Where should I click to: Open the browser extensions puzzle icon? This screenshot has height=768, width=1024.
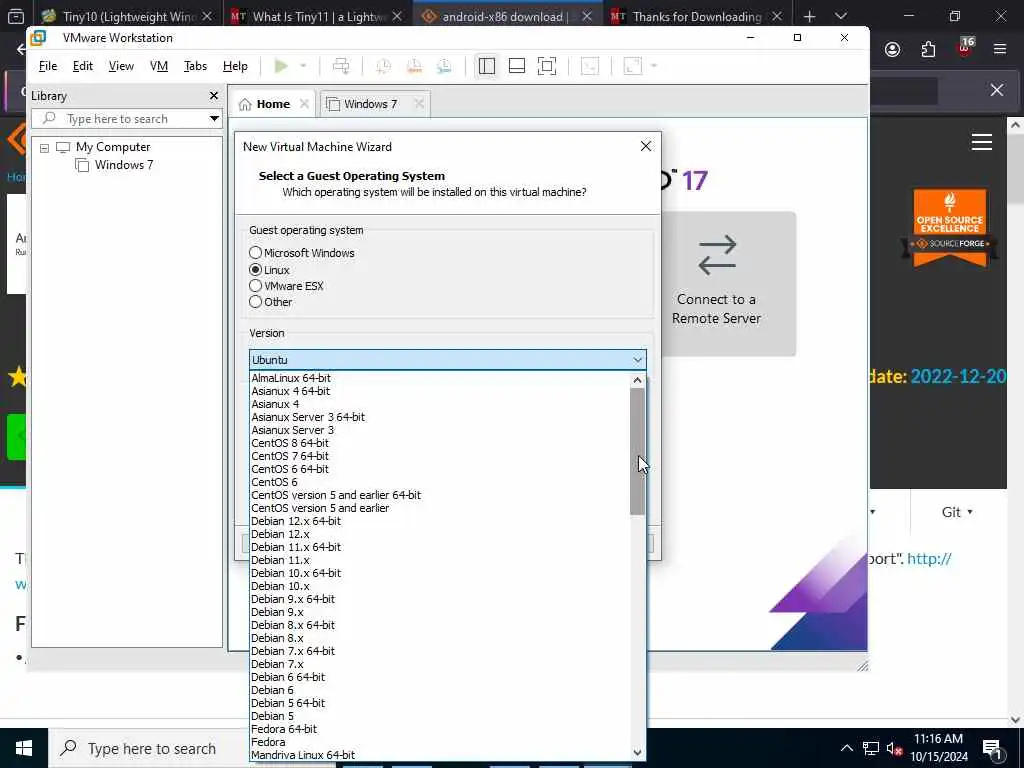click(x=928, y=50)
